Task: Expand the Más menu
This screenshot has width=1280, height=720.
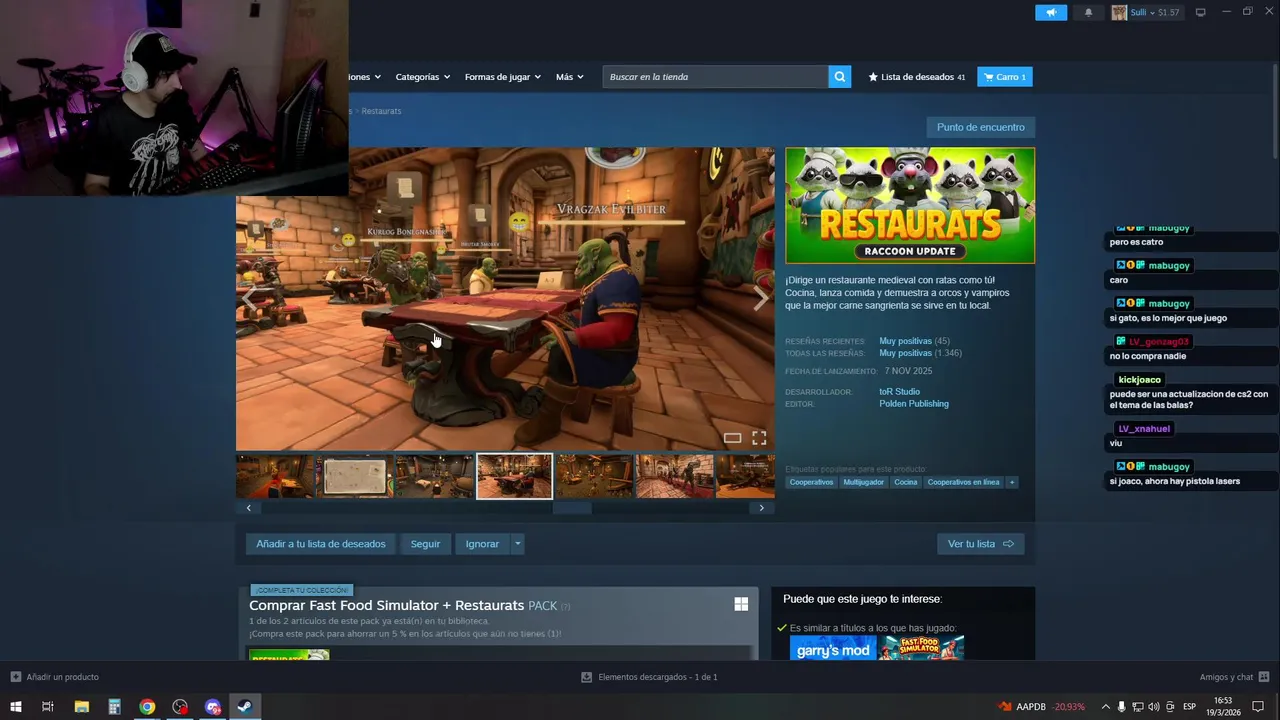Action: point(569,77)
